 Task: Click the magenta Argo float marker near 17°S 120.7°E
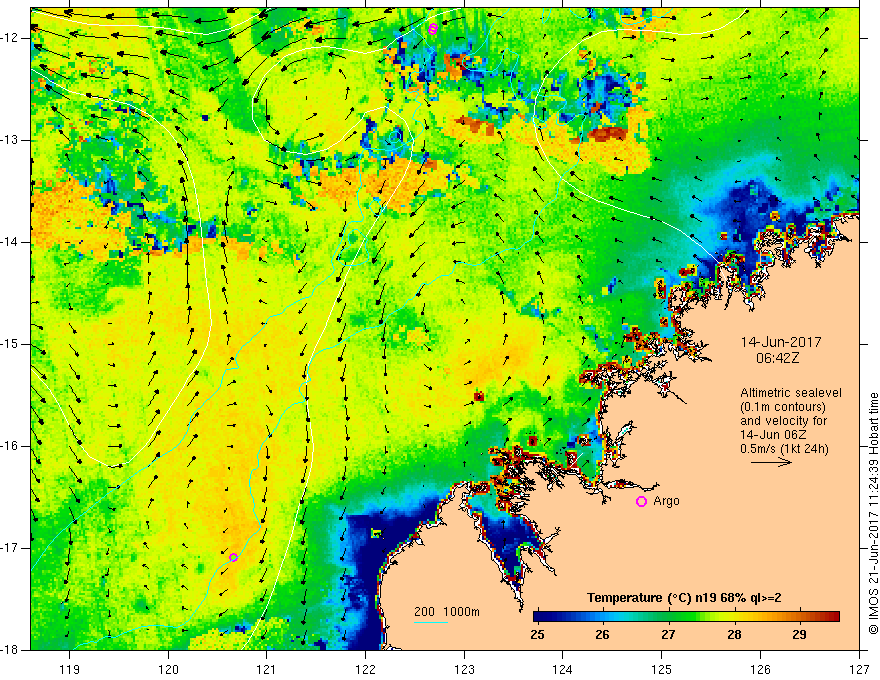tap(233, 557)
